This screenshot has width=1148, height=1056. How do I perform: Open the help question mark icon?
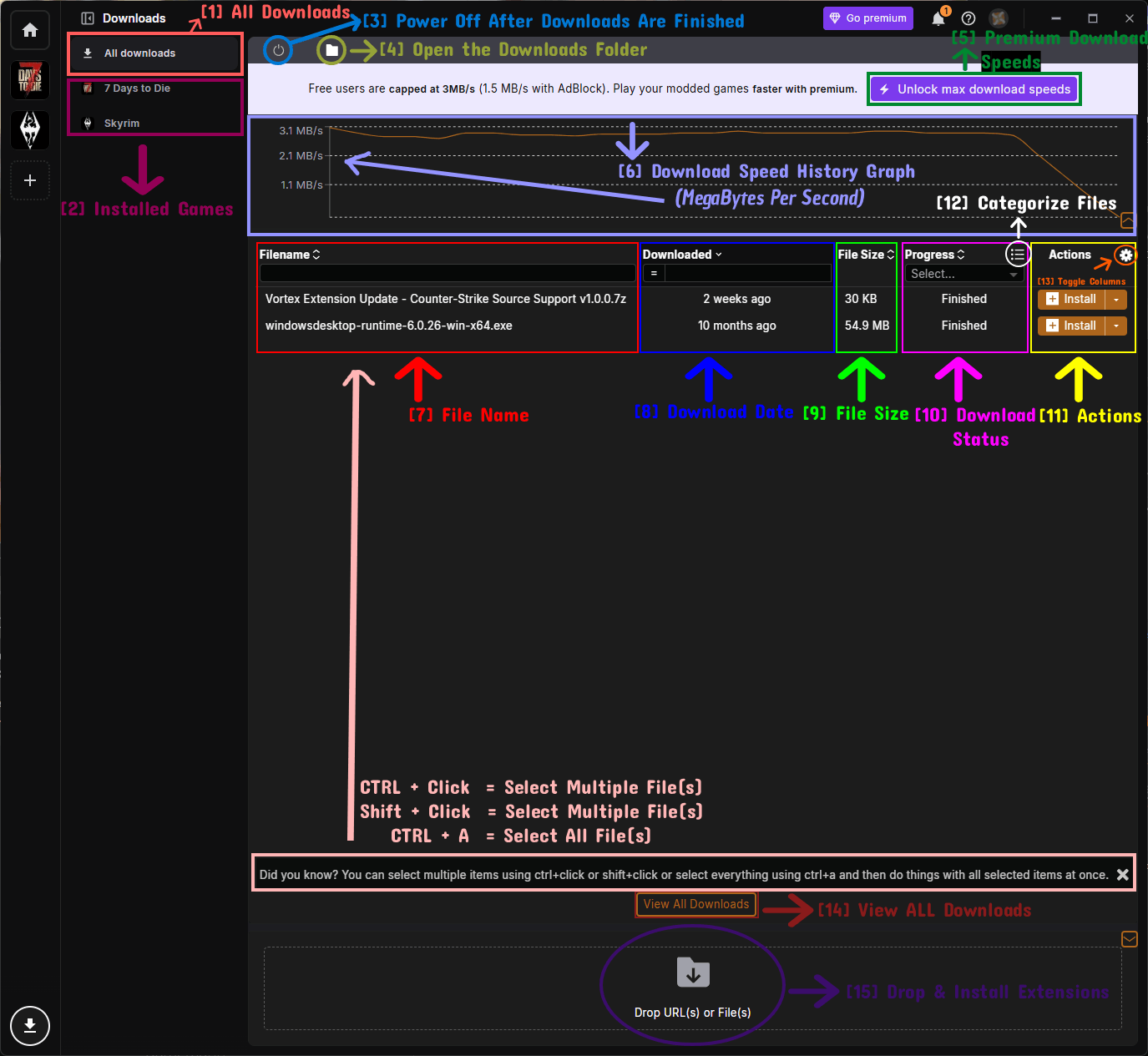point(968,18)
